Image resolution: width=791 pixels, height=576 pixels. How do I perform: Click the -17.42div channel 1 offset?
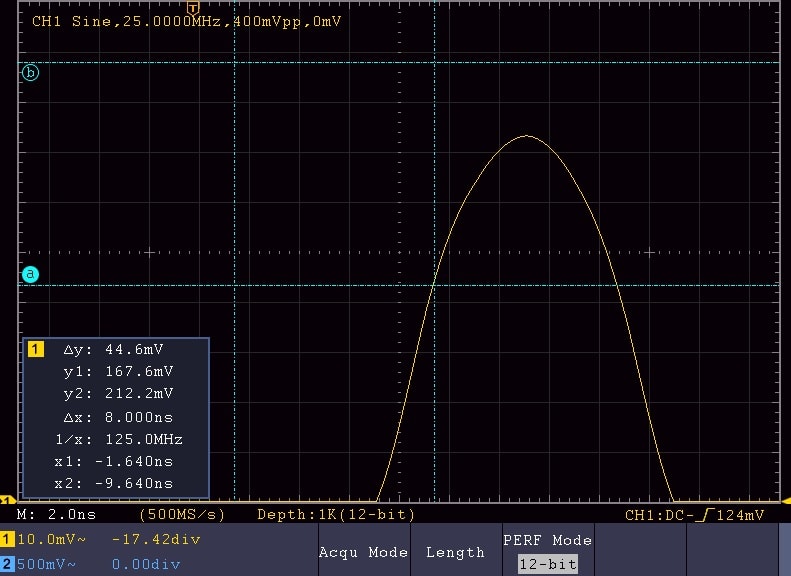coord(156,540)
